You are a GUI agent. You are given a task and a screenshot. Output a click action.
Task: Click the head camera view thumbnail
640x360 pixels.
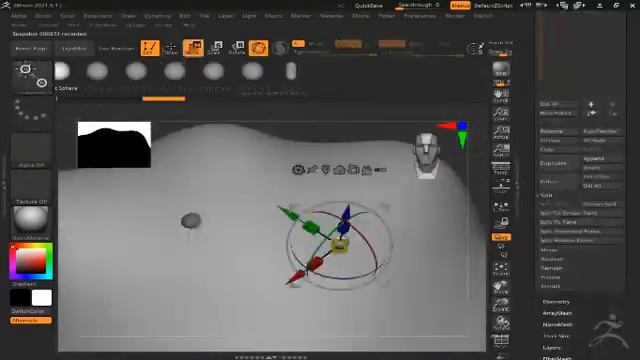point(427,155)
